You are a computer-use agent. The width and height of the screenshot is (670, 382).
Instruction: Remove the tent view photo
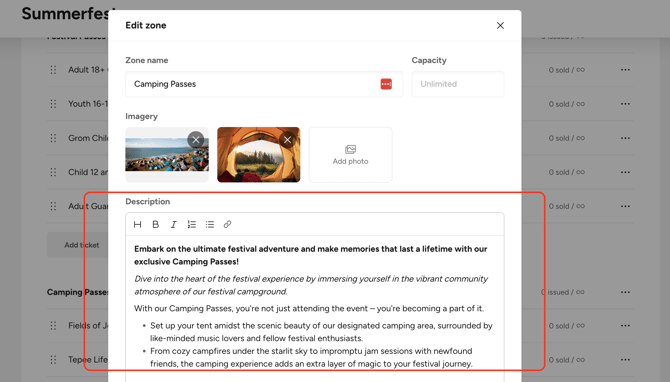point(287,139)
